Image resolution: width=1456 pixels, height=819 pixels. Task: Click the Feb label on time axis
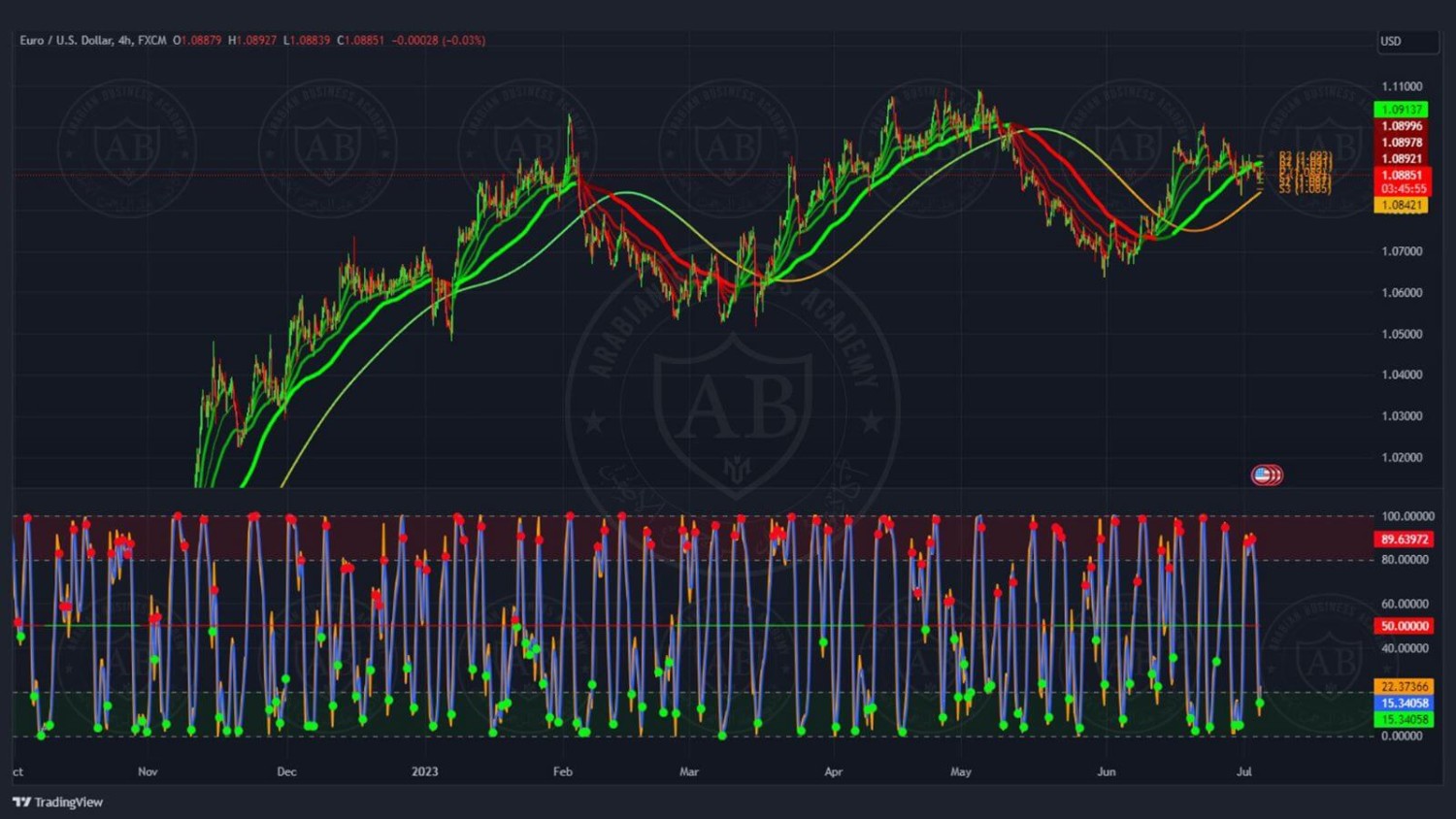pyautogui.click(x=563, y=772)
